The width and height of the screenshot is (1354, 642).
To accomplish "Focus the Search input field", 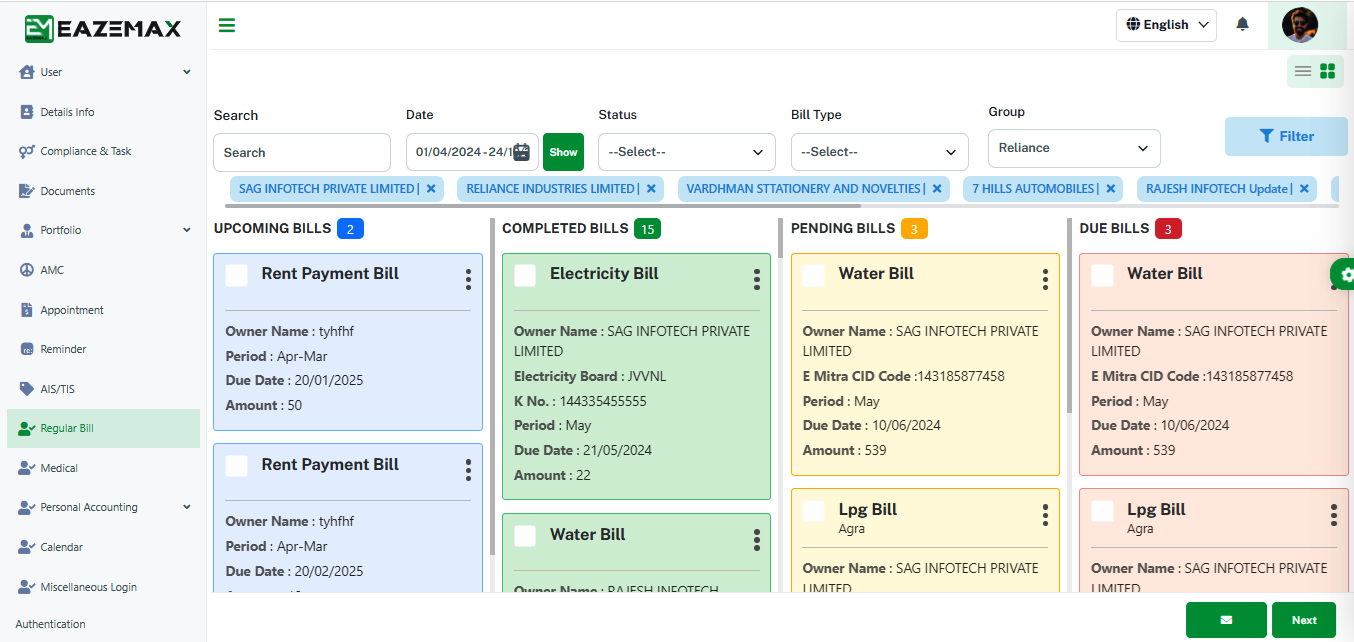I will (302, 152).
